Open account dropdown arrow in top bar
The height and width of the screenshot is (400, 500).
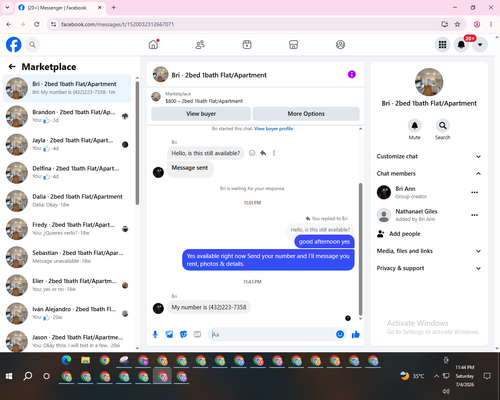[x=480, y=45]
